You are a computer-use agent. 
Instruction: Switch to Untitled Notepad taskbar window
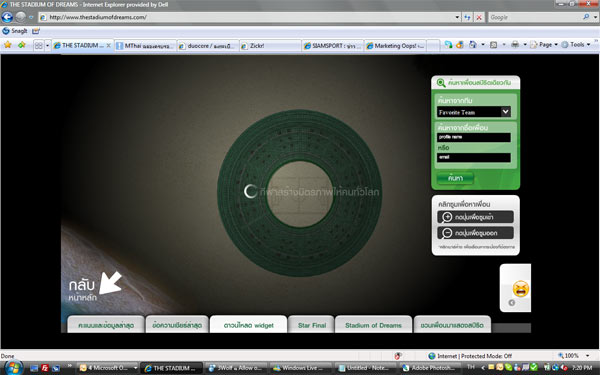tap(366, 368)
